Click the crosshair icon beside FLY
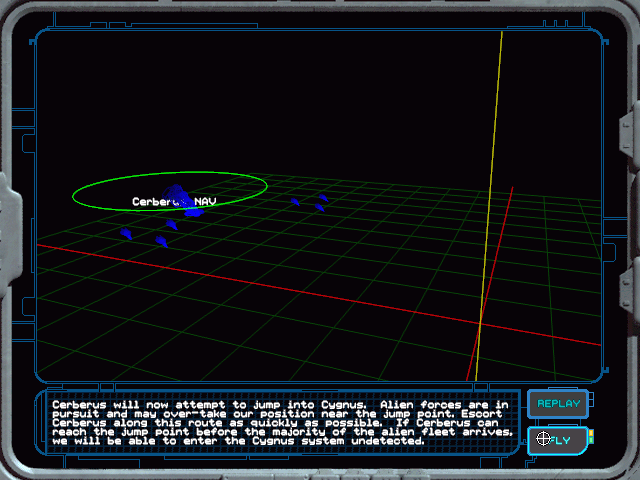Image resolution: width=640 pixels, height=480 pixels. click(x=543, y=439)
